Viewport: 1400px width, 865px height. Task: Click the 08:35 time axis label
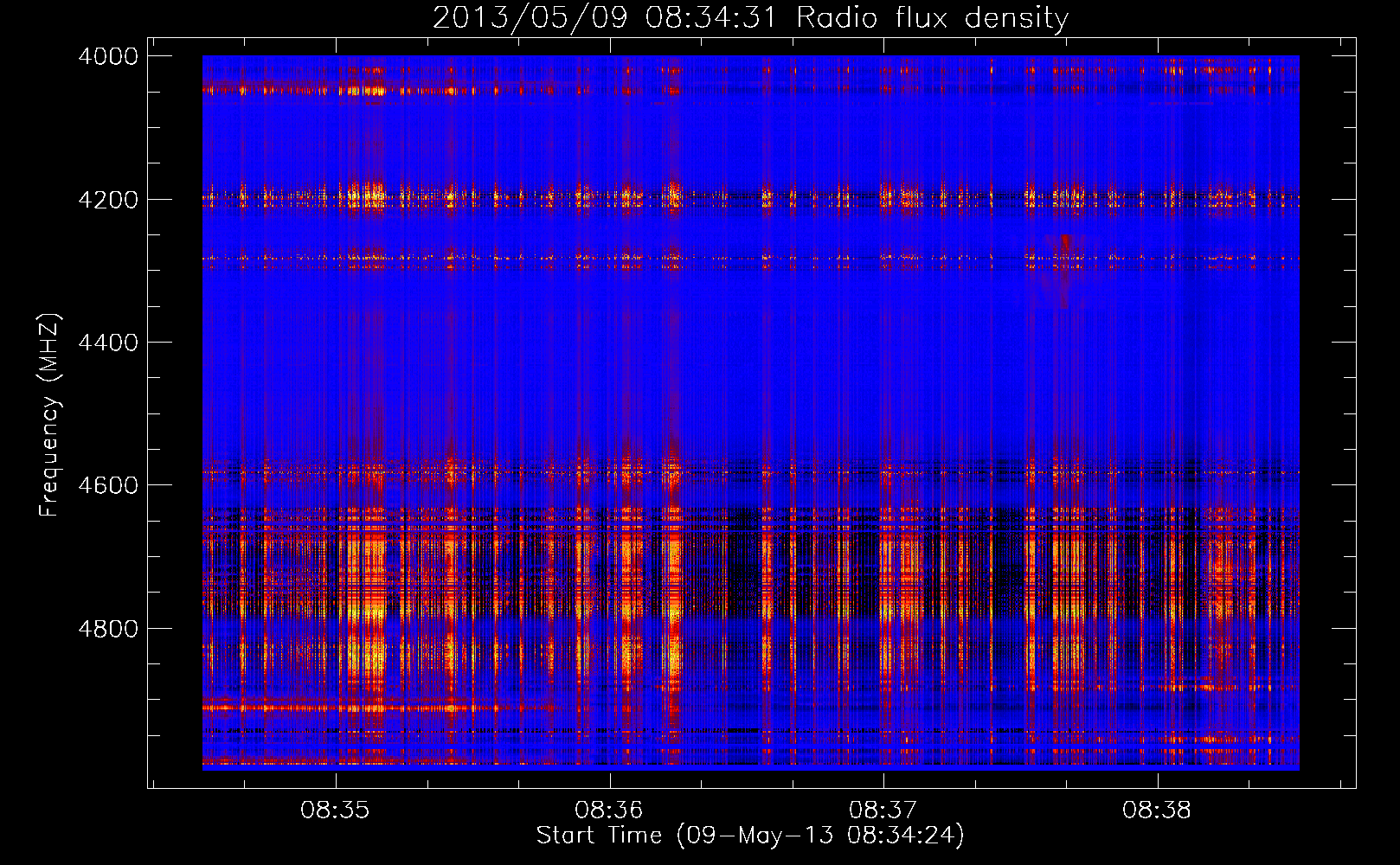coord(335,811)
